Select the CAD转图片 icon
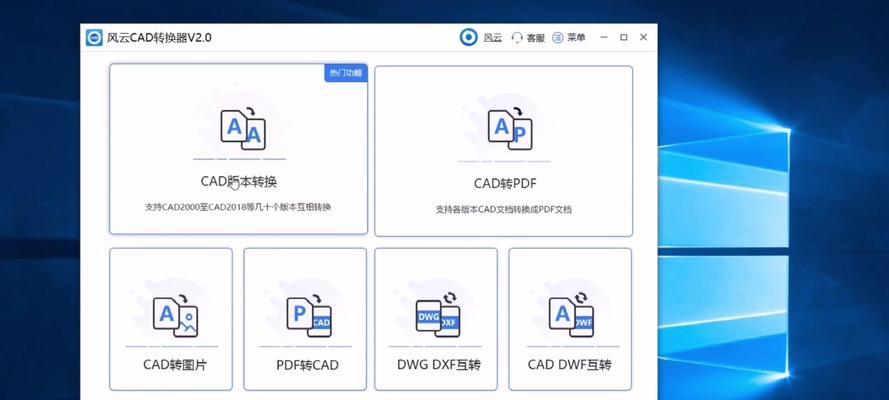 175,317
